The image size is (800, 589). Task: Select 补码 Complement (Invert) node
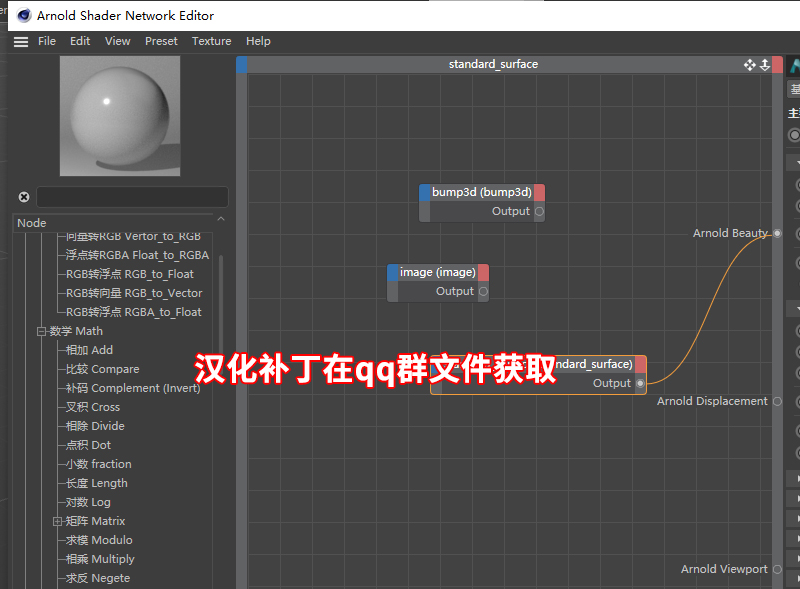tap(133, 388)
